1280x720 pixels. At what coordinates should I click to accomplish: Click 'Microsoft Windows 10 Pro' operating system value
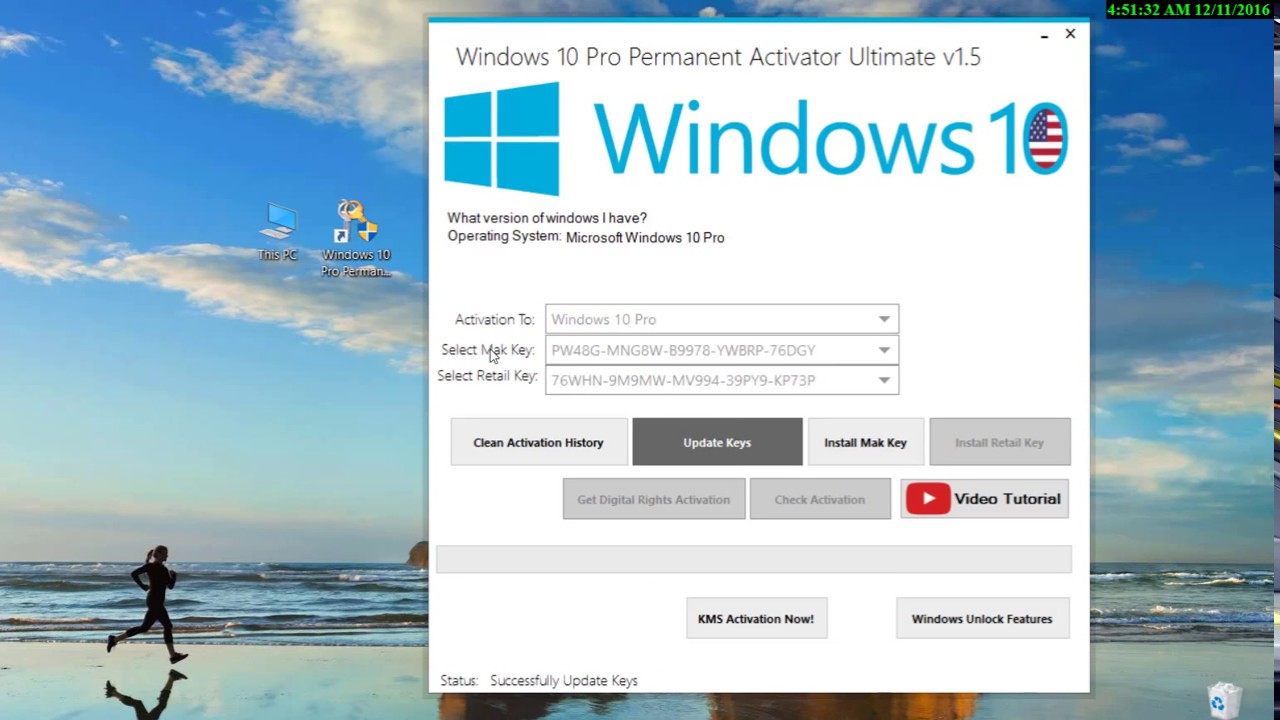click(645, 238)
